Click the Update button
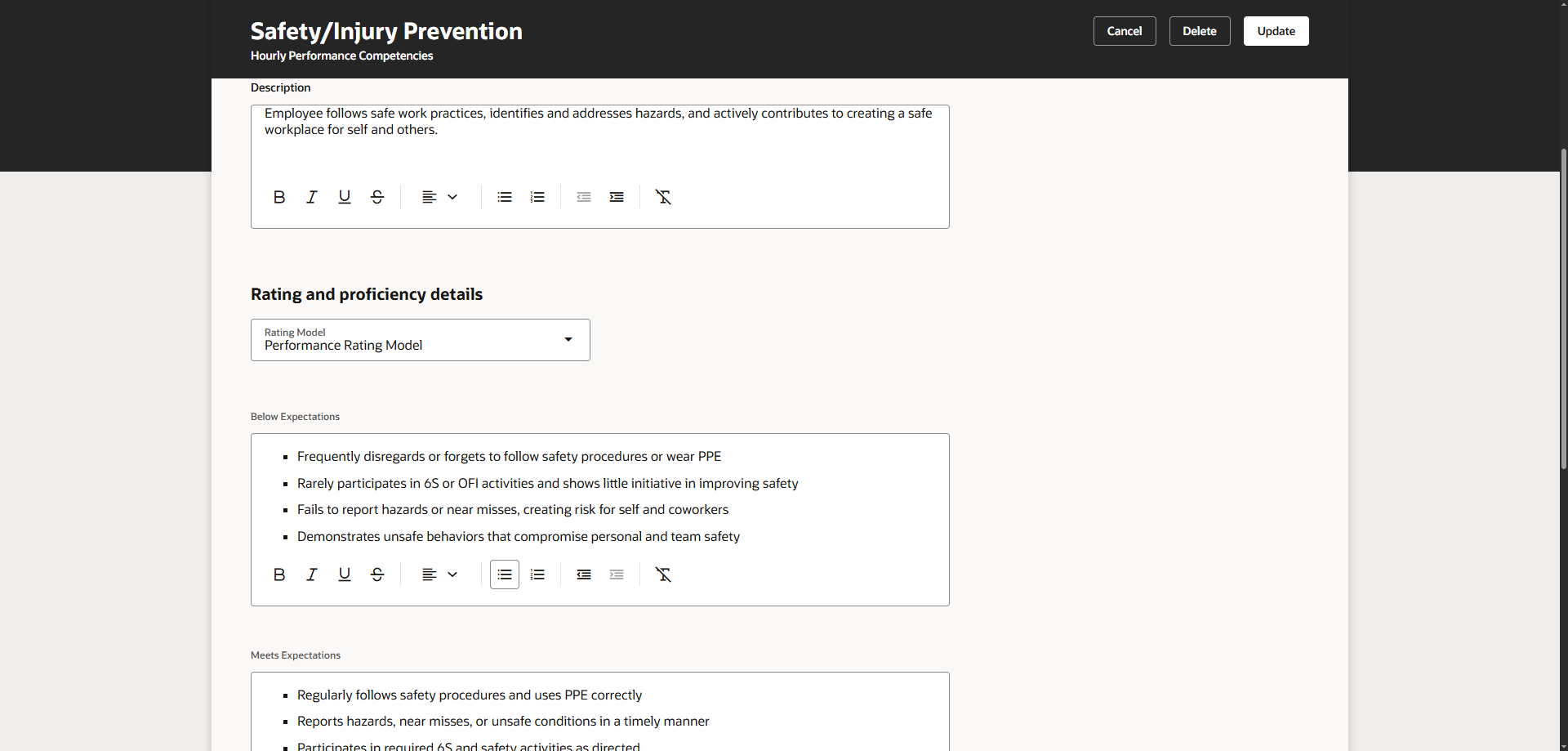The width and height of the screenshot is (1568, 751). coord(1276,31)
